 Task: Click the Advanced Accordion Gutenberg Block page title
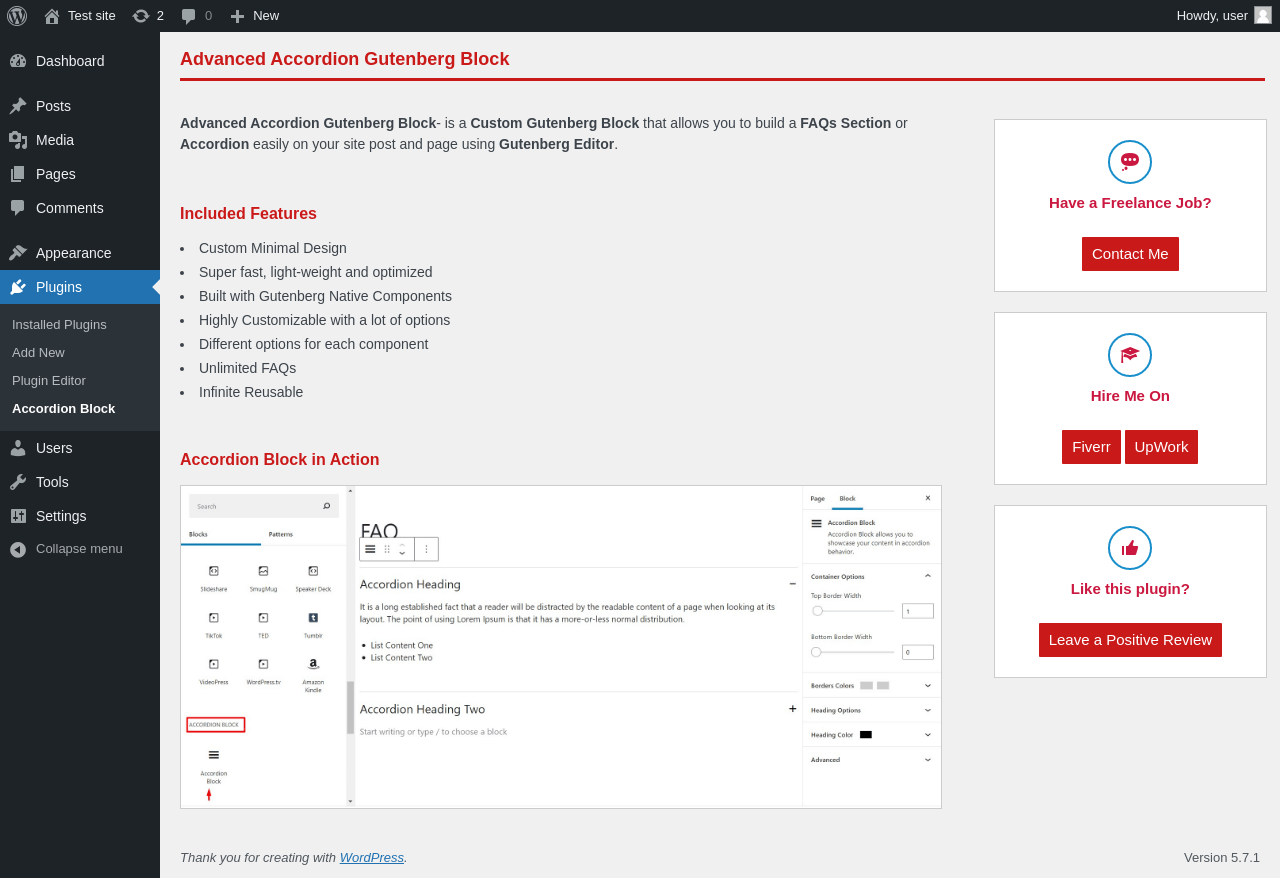(345, 59)
